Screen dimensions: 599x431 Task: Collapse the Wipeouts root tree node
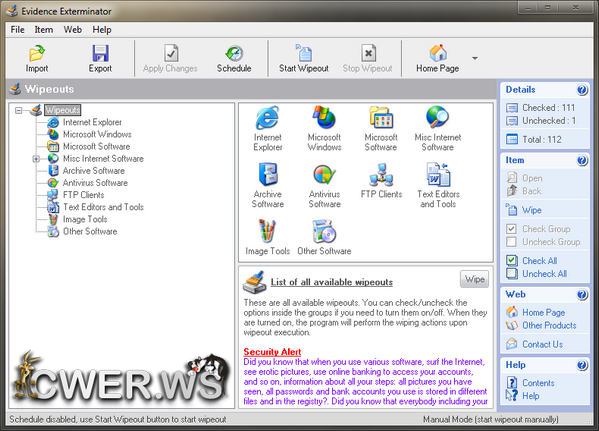tap(18, 110)
